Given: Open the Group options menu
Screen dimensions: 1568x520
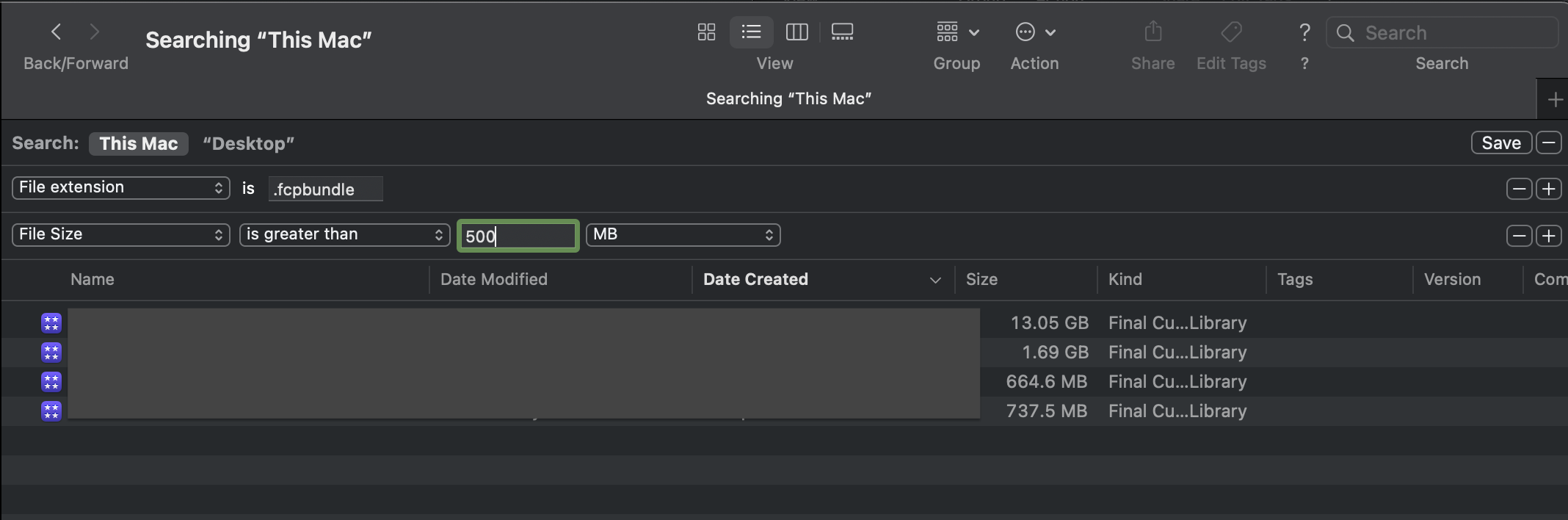Looking at the screenshot, I should [x=957, y=32].
